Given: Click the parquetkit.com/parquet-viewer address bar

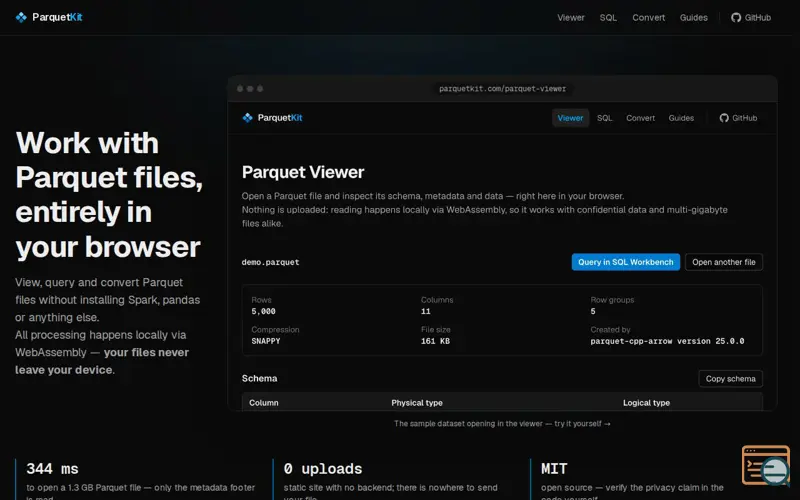Looking at the screenshot, I should [x=502, y=89].
